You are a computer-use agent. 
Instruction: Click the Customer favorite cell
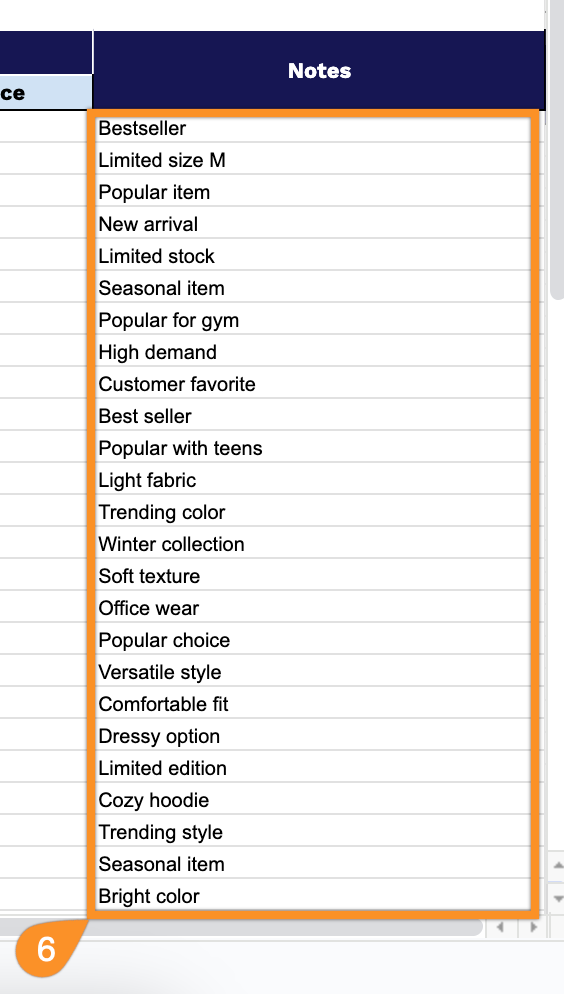coord(312,384)
